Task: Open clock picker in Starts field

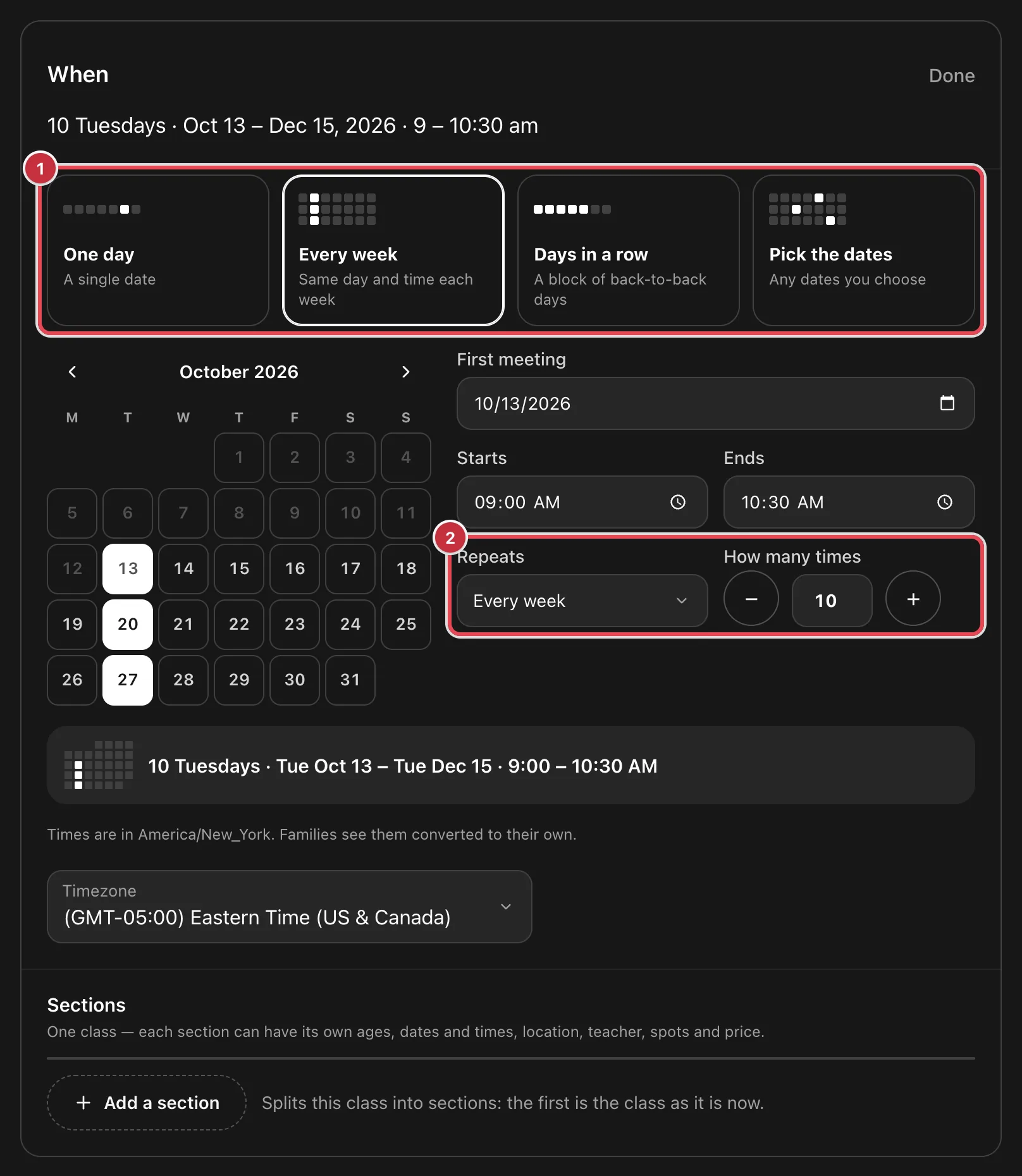Action: click(678, 502)
